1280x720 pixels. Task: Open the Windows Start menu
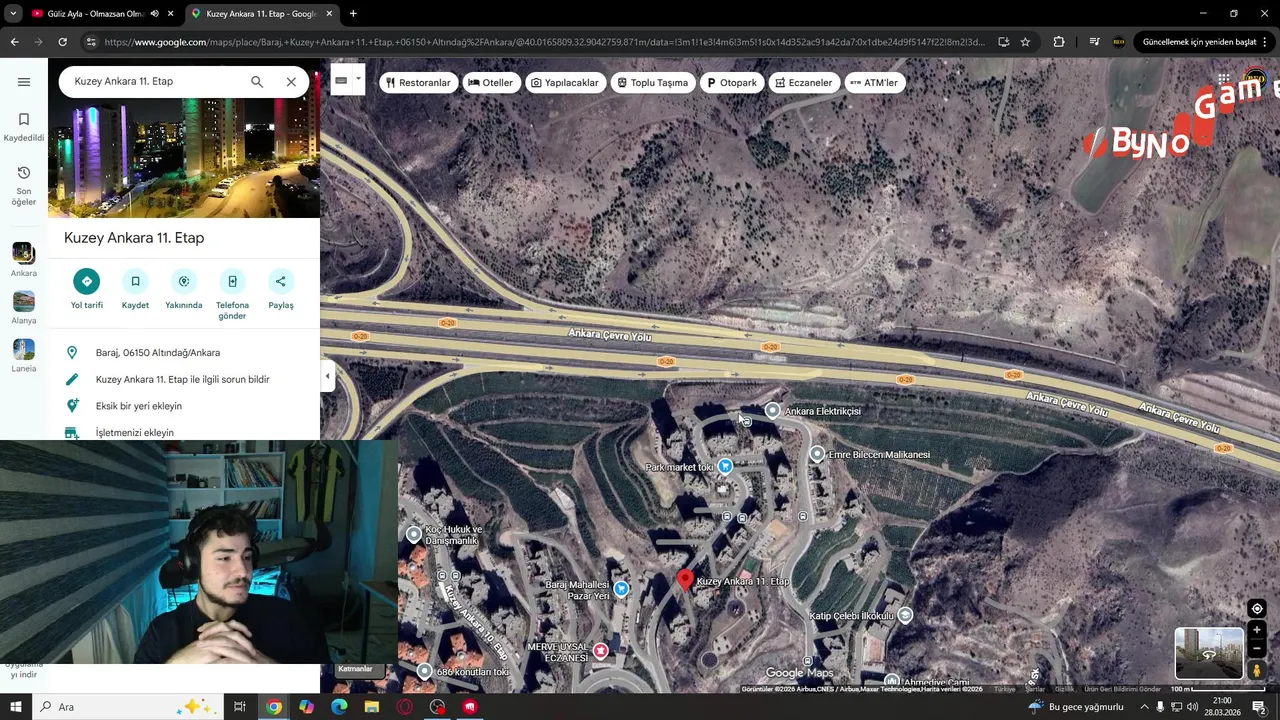[16, 707]
